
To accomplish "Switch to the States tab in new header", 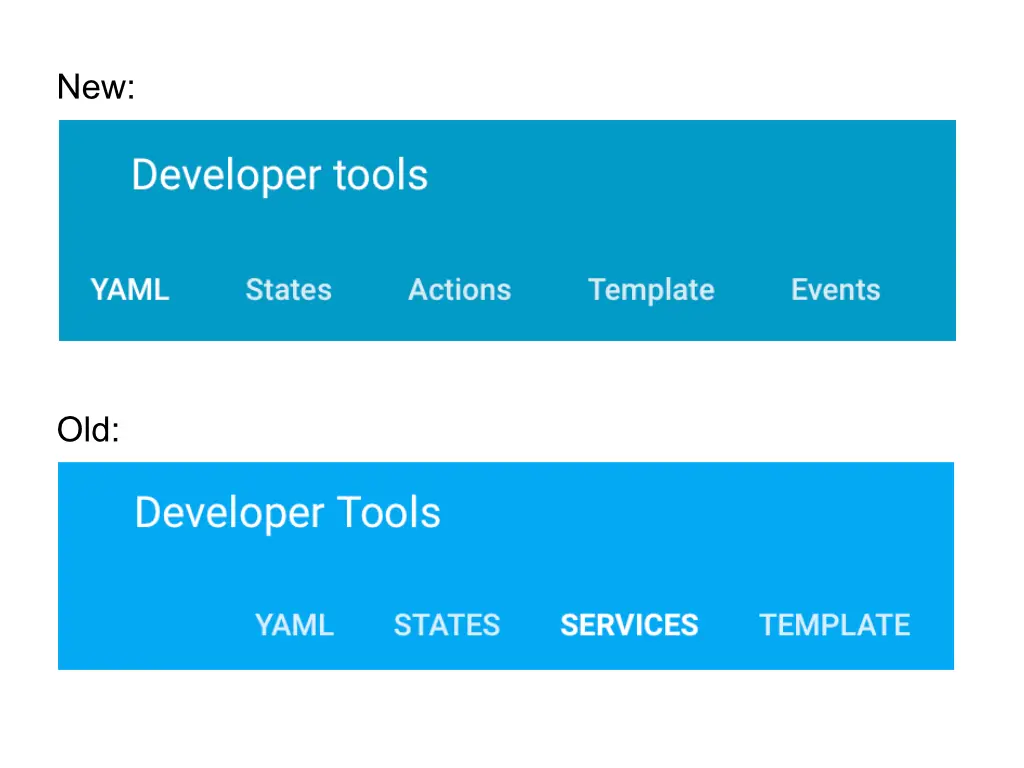I will tap(288, 290).
